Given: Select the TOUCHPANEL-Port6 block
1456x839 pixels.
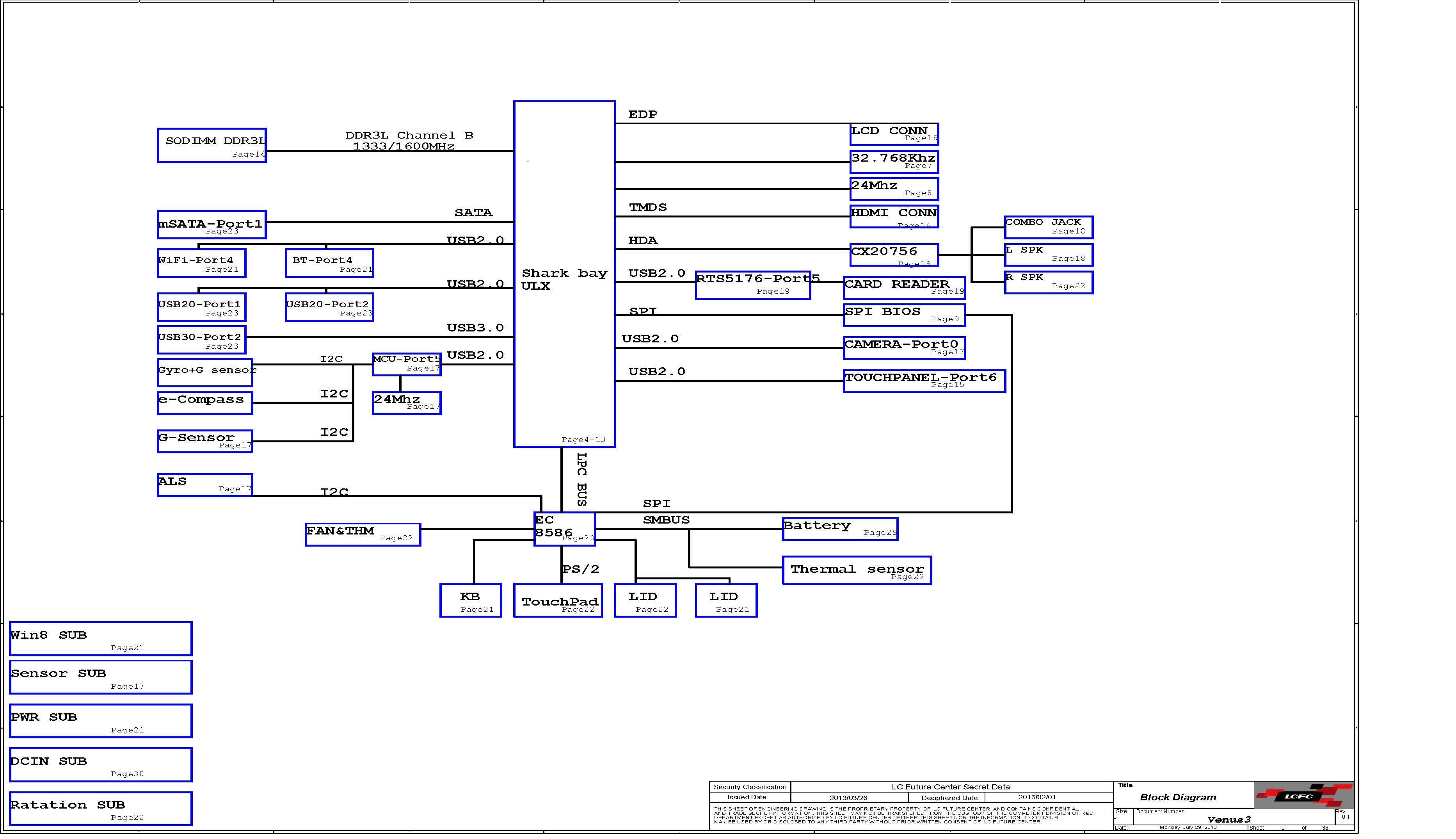Looking at the screenshot, I should tap(924, 381).
